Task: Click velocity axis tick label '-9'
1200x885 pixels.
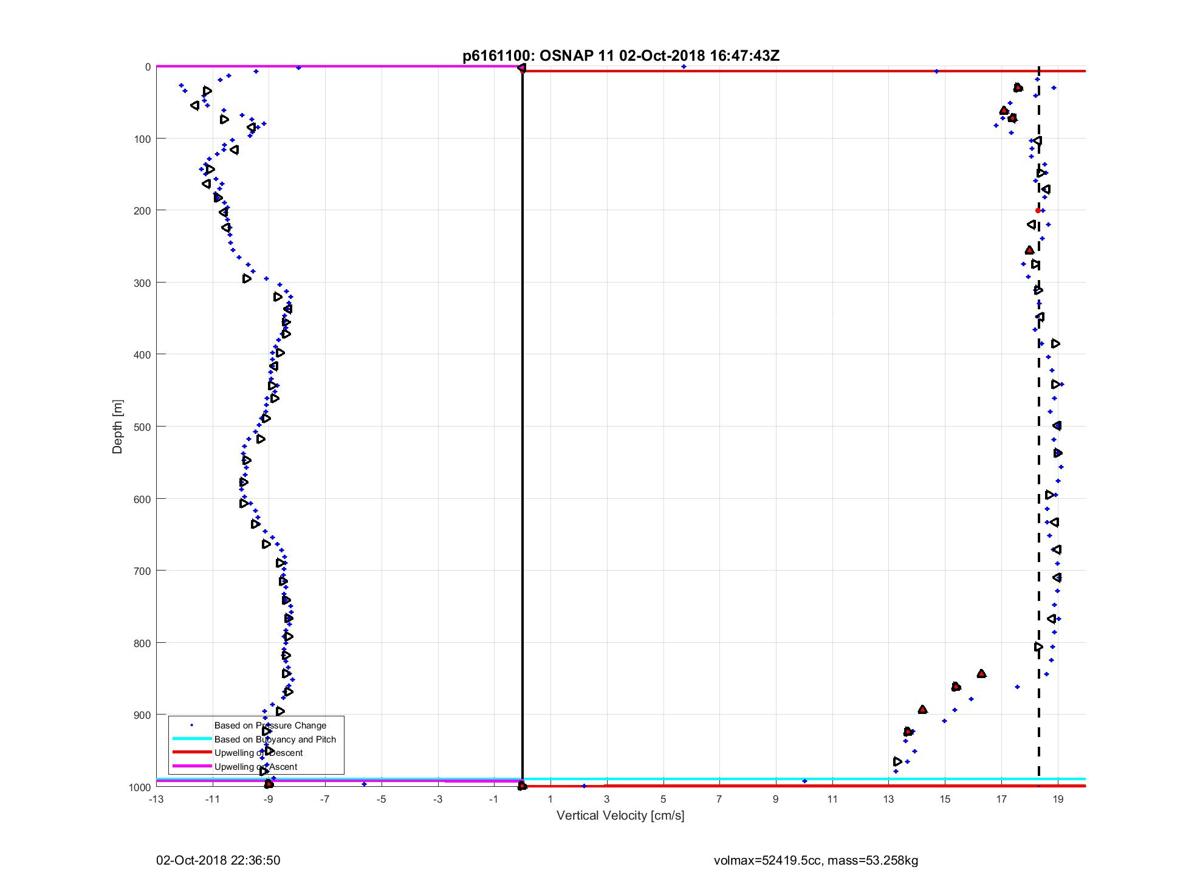Action: tap(268, 799)
